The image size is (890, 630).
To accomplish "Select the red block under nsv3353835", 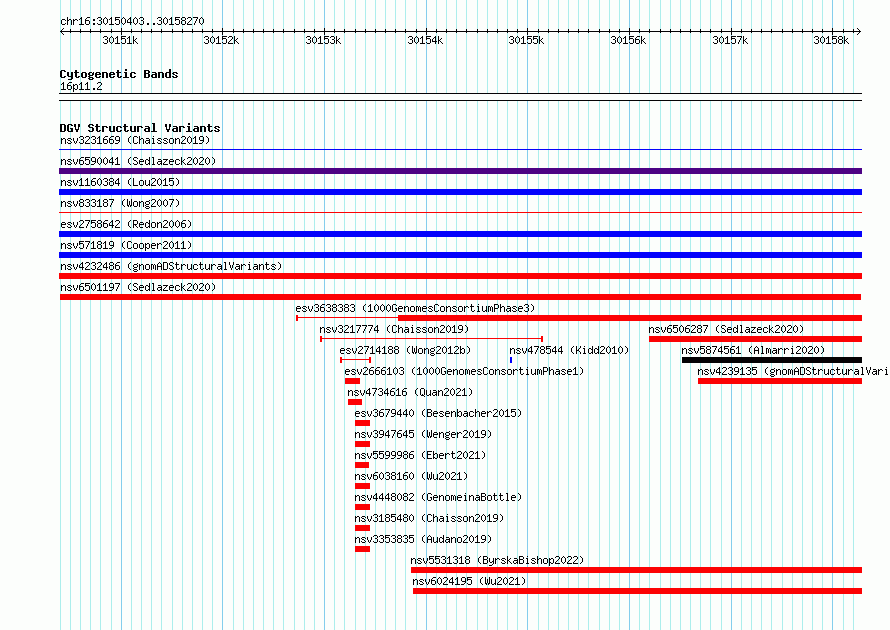I will (362, 549).
